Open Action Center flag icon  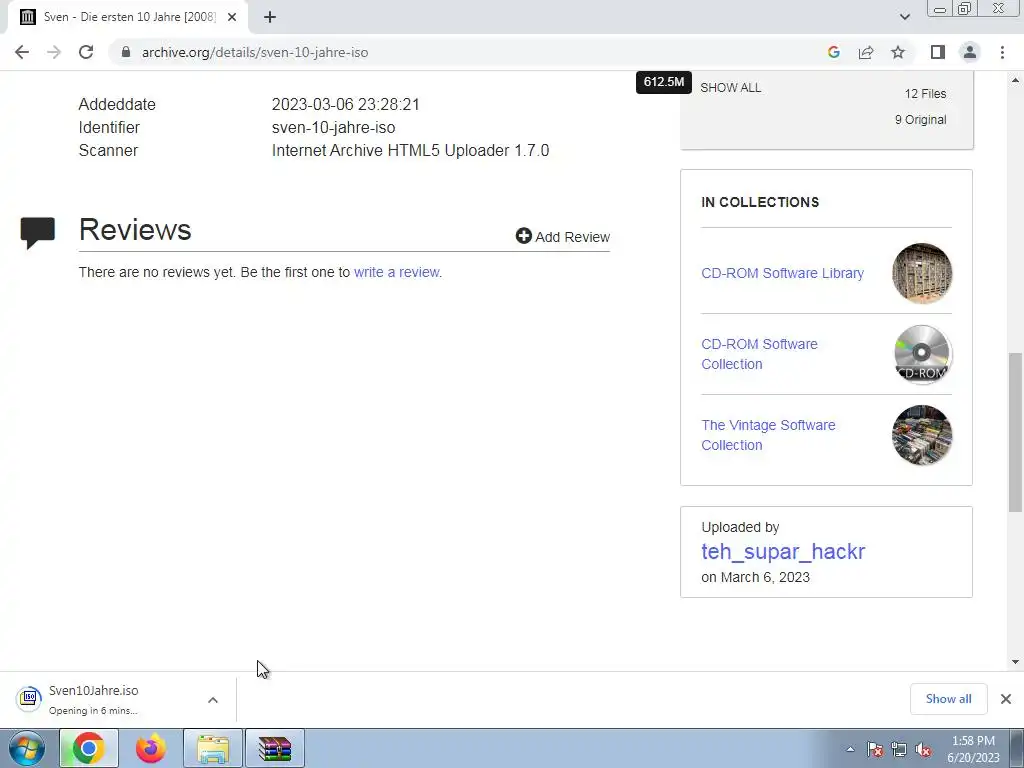(x=874, y=750)
